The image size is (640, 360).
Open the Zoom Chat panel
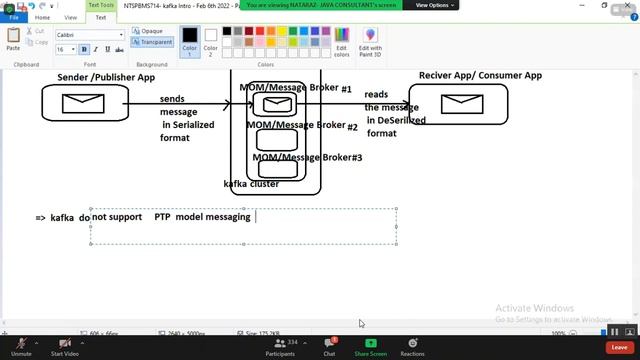point(330,348)
